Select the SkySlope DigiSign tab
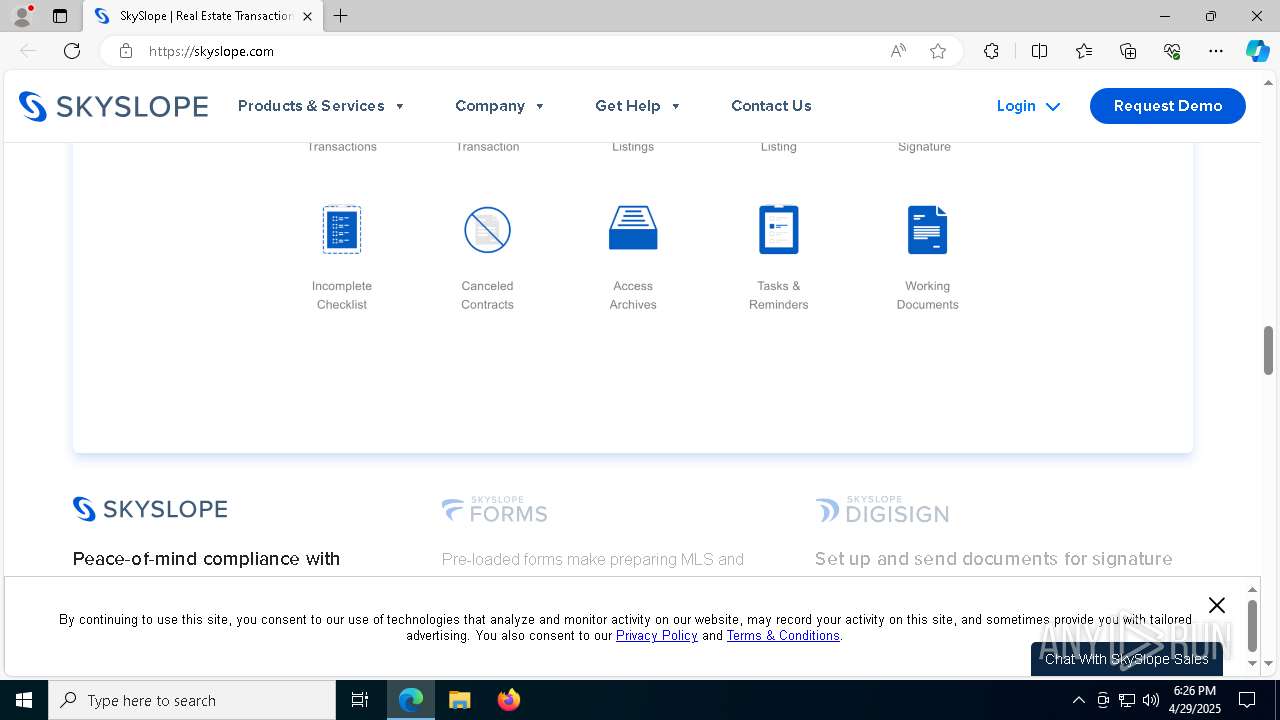Screen dimensions: 1280x720 pyautogui.click(x=882, y=510)
